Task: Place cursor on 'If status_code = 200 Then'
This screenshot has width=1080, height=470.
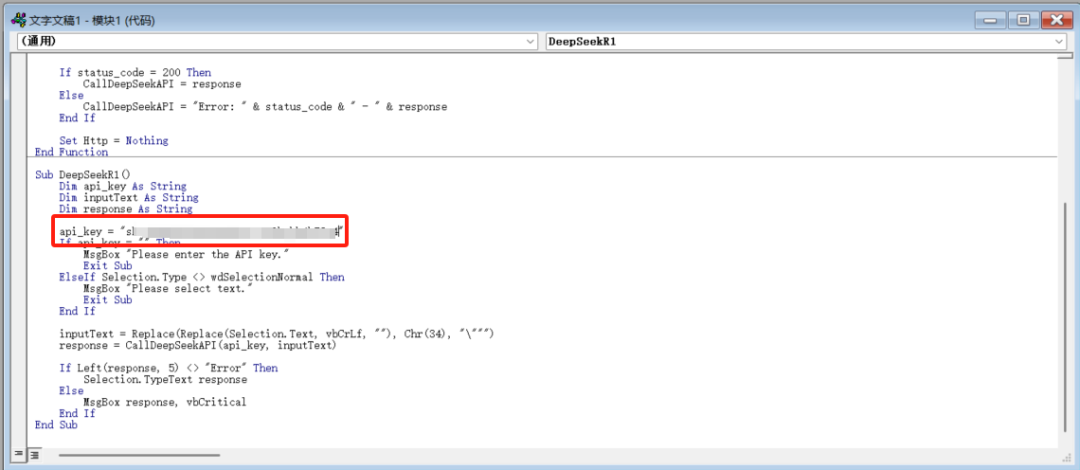Action: [x=135, y=72]
